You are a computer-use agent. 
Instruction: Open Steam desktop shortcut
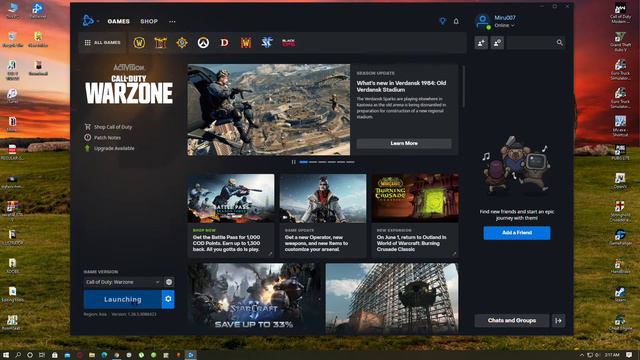pos(620,294)
